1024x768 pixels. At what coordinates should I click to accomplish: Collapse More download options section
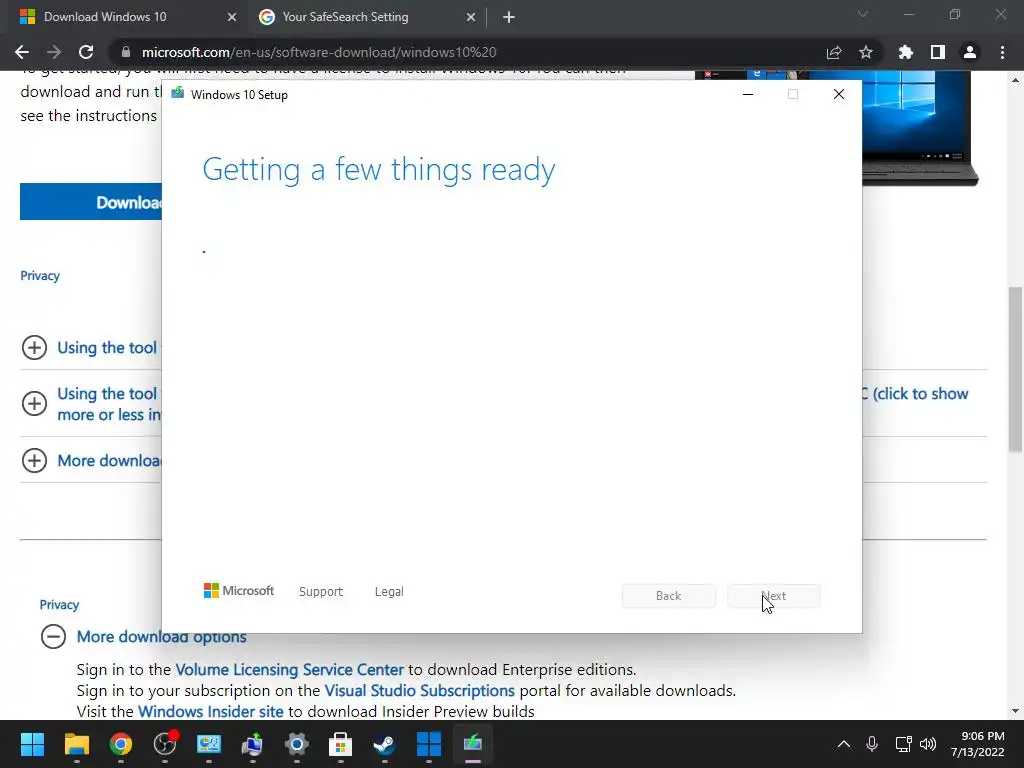click(x=54, y=637)
